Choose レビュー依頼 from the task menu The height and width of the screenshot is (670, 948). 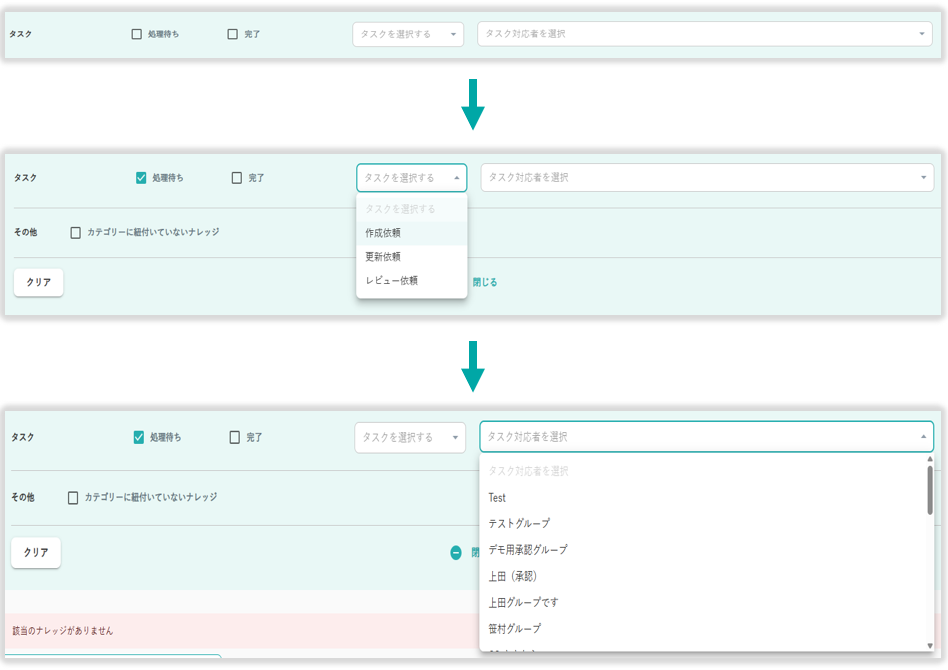coord(392,281)
